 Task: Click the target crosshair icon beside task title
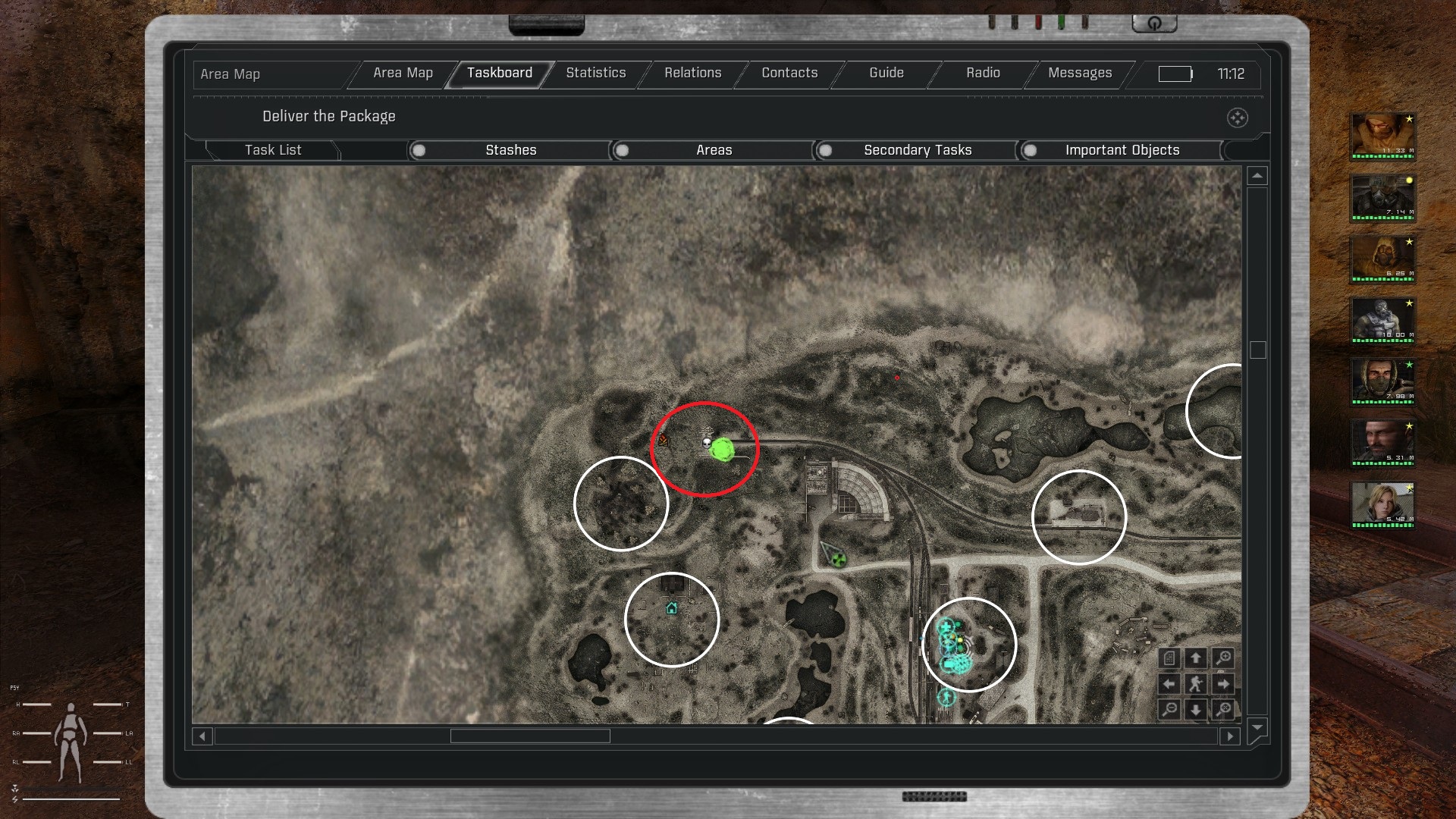click(x=1237, y=118)
